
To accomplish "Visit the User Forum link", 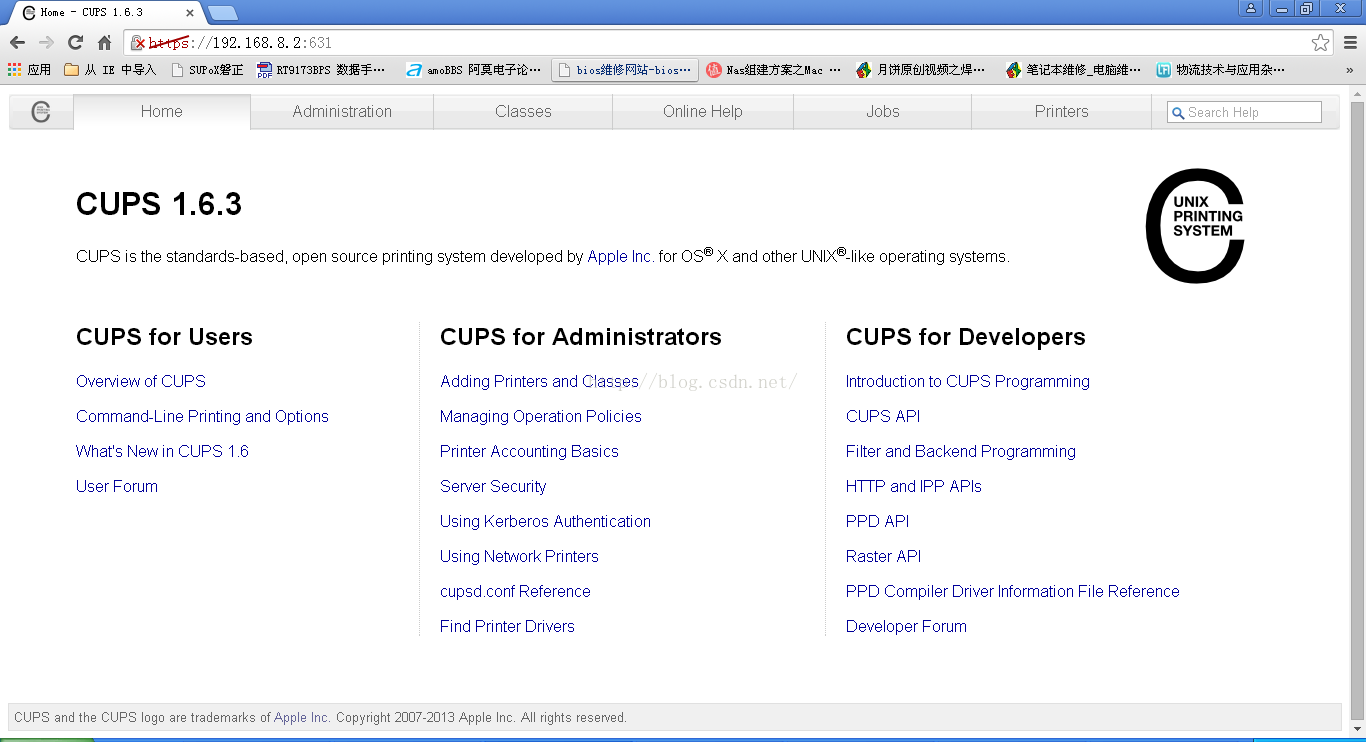I will point(117,486).
